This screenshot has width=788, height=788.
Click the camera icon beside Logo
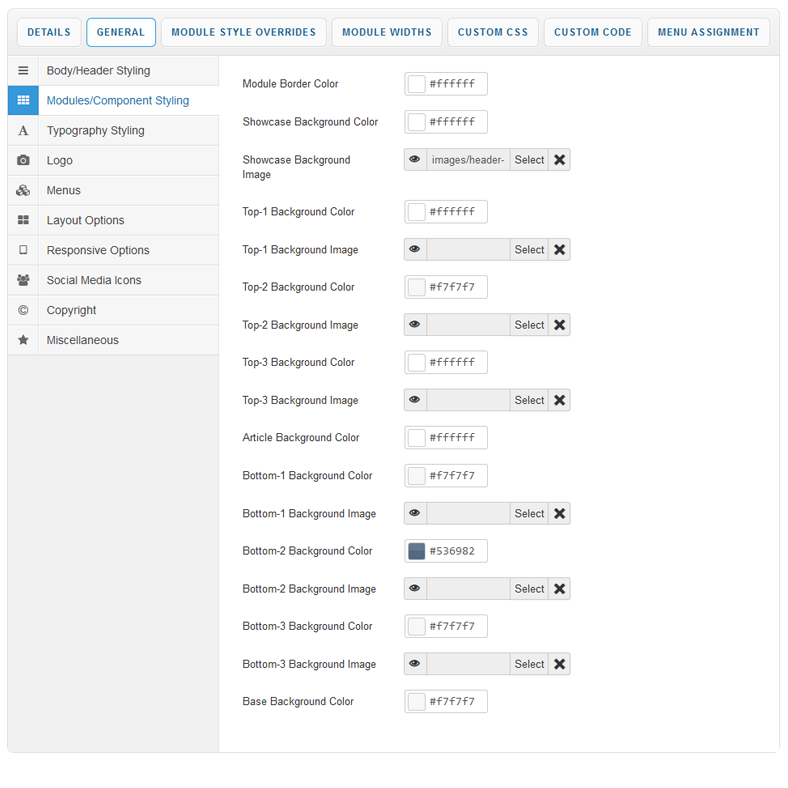(x=23, y=161)
